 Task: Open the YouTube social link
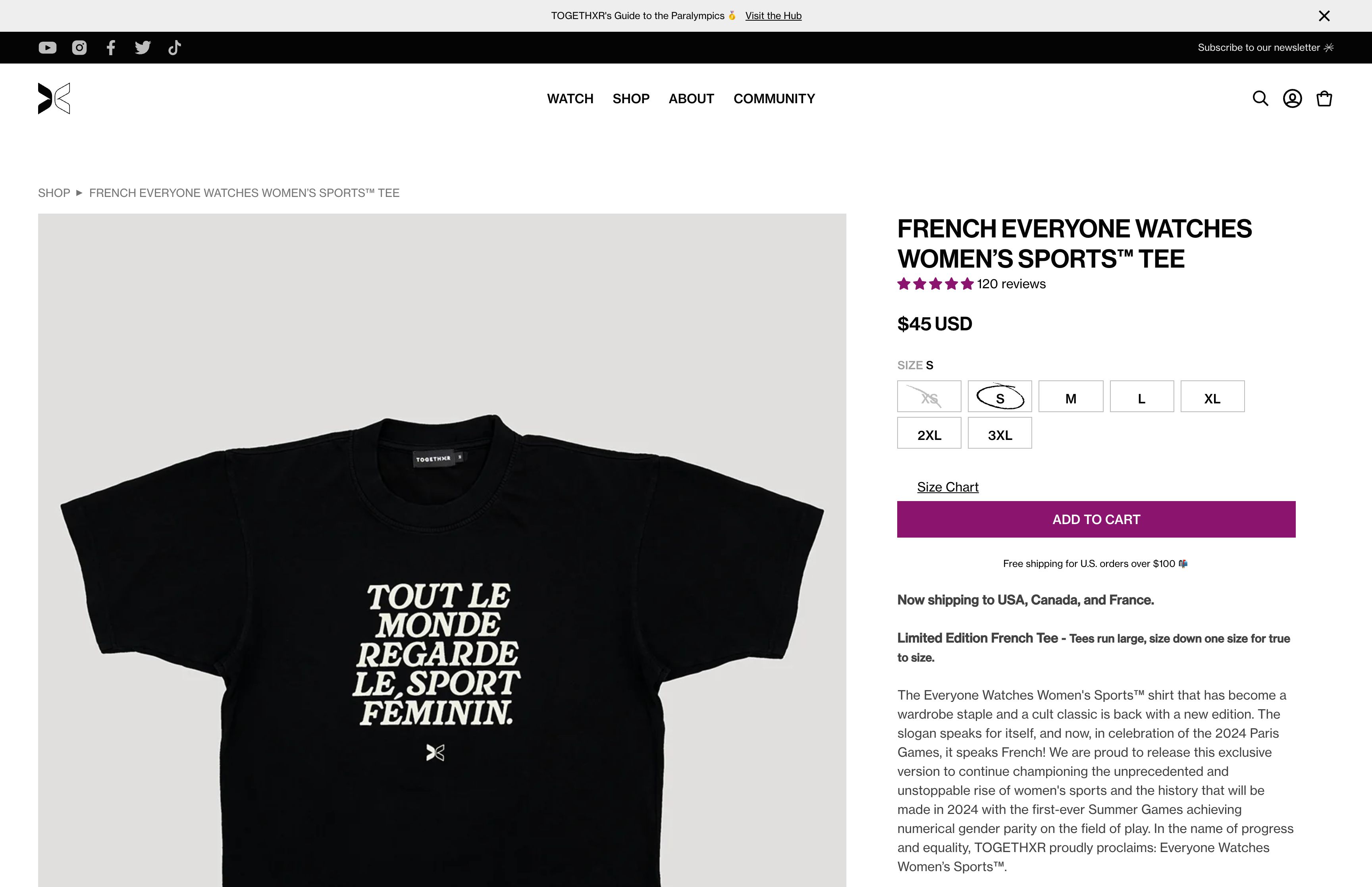[47, 48]
